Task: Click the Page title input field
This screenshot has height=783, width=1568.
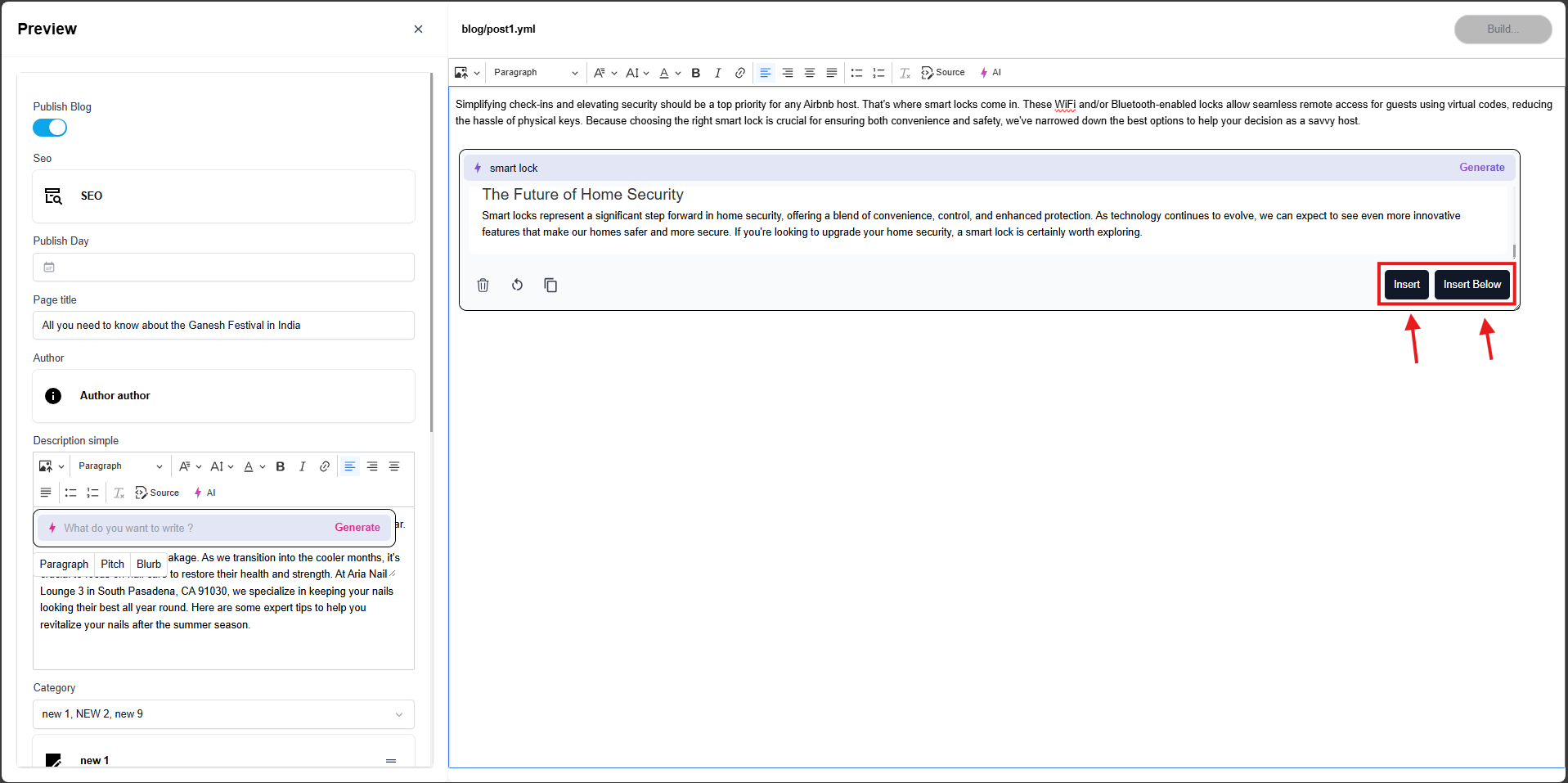Action: (223, 326)
